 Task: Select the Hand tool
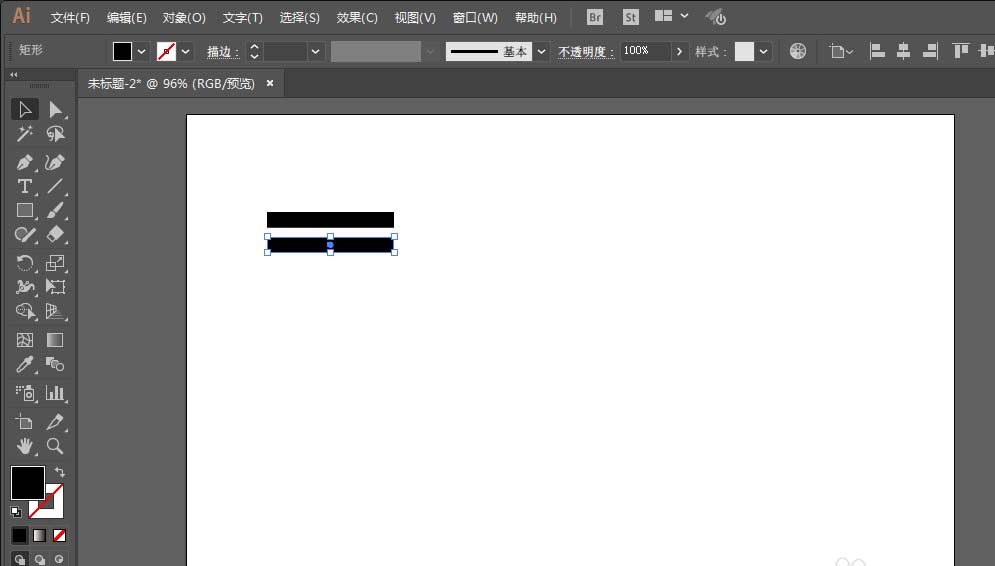25,446
